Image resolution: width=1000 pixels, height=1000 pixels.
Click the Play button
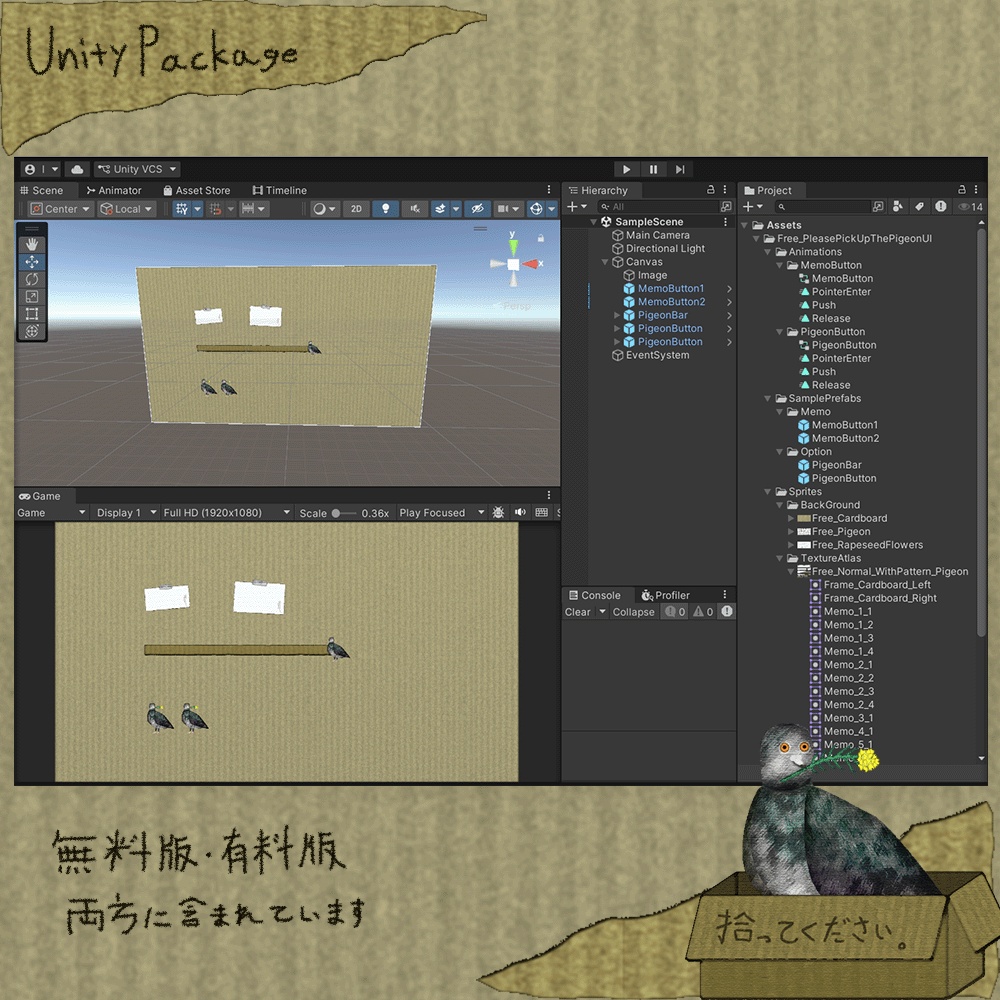pos(626,169)
